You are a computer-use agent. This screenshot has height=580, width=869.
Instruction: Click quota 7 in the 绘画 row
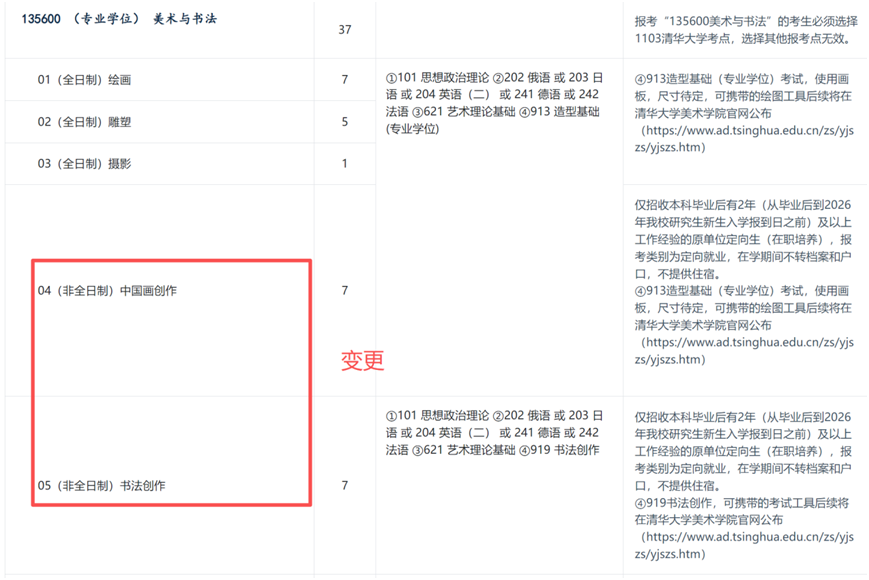point(345,80)
